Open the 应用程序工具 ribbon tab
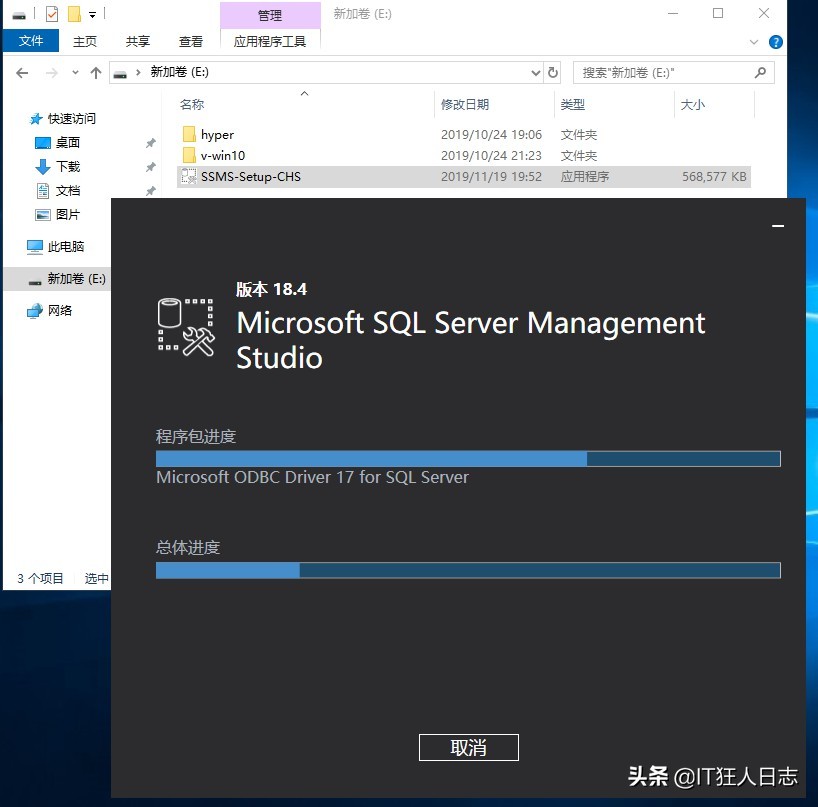Screen dimensions: 818x807 270,41
